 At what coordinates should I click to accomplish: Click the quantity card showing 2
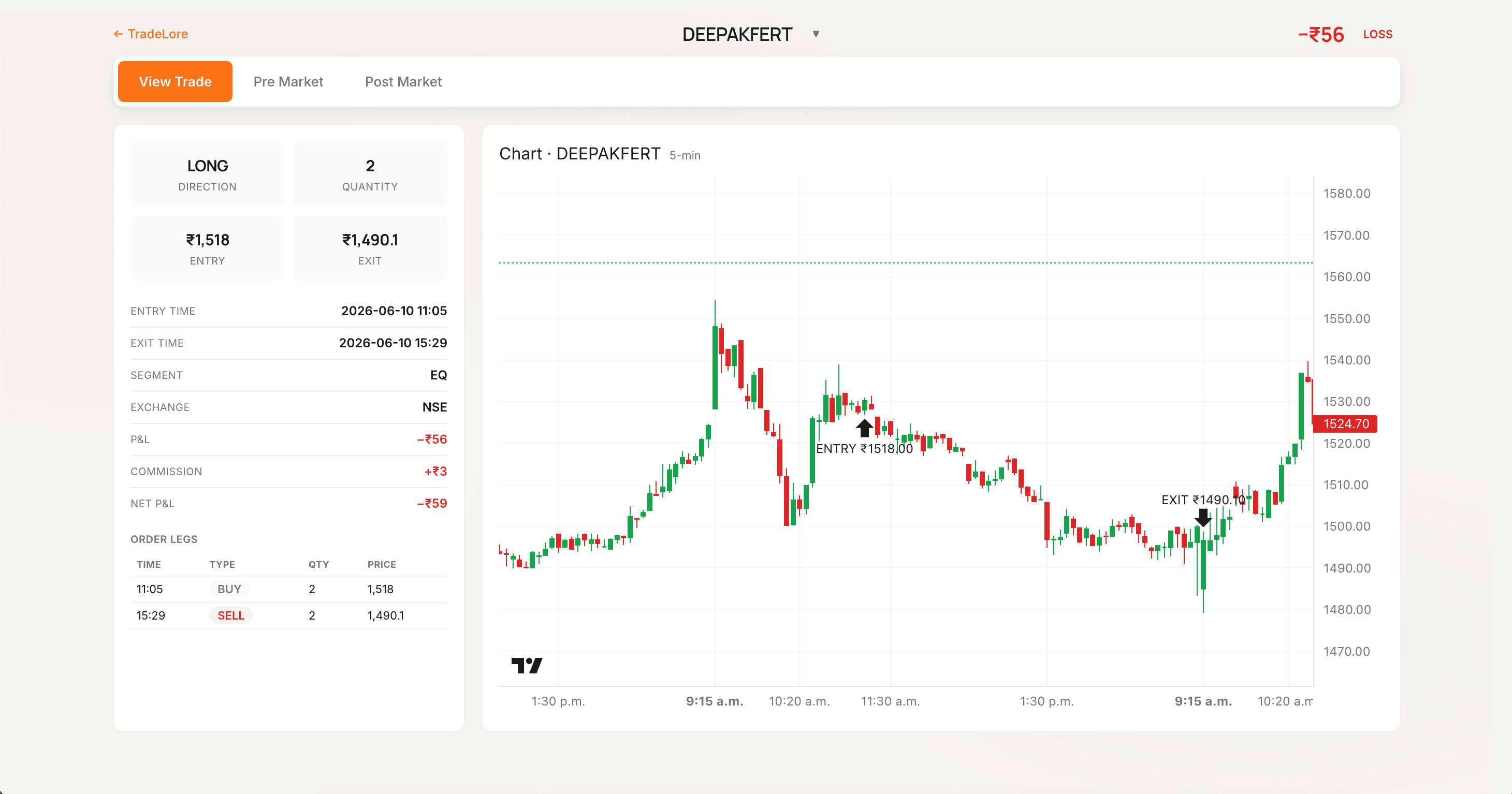tap(370, 174)
